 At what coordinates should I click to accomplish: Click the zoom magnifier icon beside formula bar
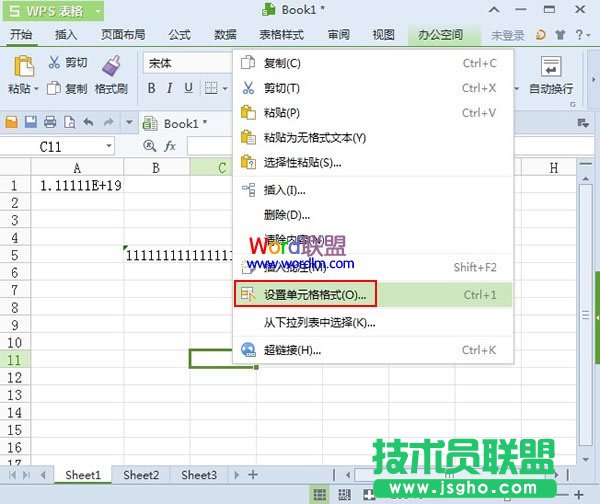coord(149,146)
